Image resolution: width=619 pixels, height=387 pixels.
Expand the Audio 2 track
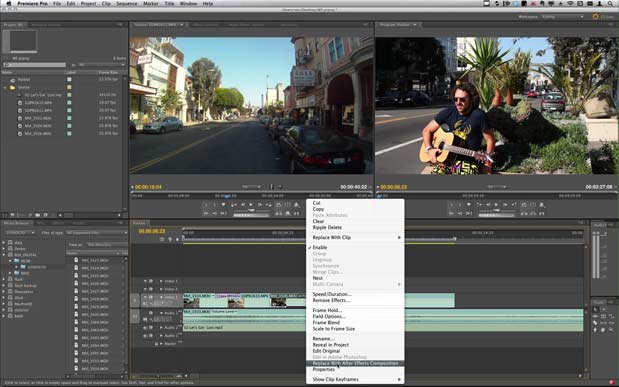[161, 328]
